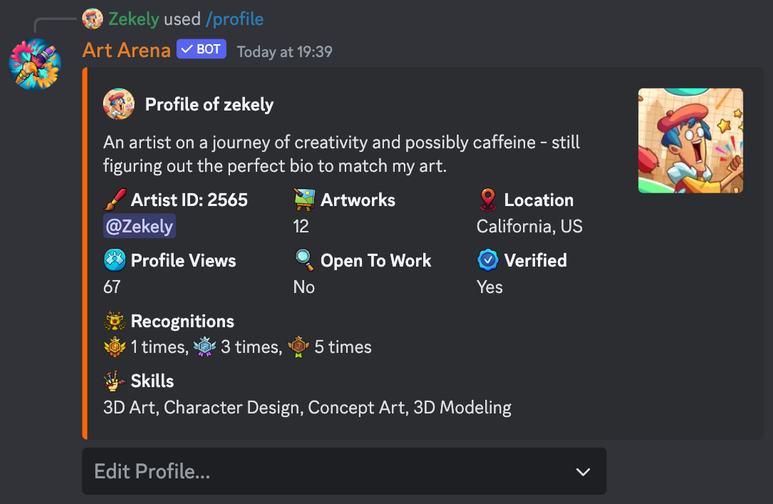Open the profile thumbnail image
Screen dimensions: 773x504
(x=690, y=140)
